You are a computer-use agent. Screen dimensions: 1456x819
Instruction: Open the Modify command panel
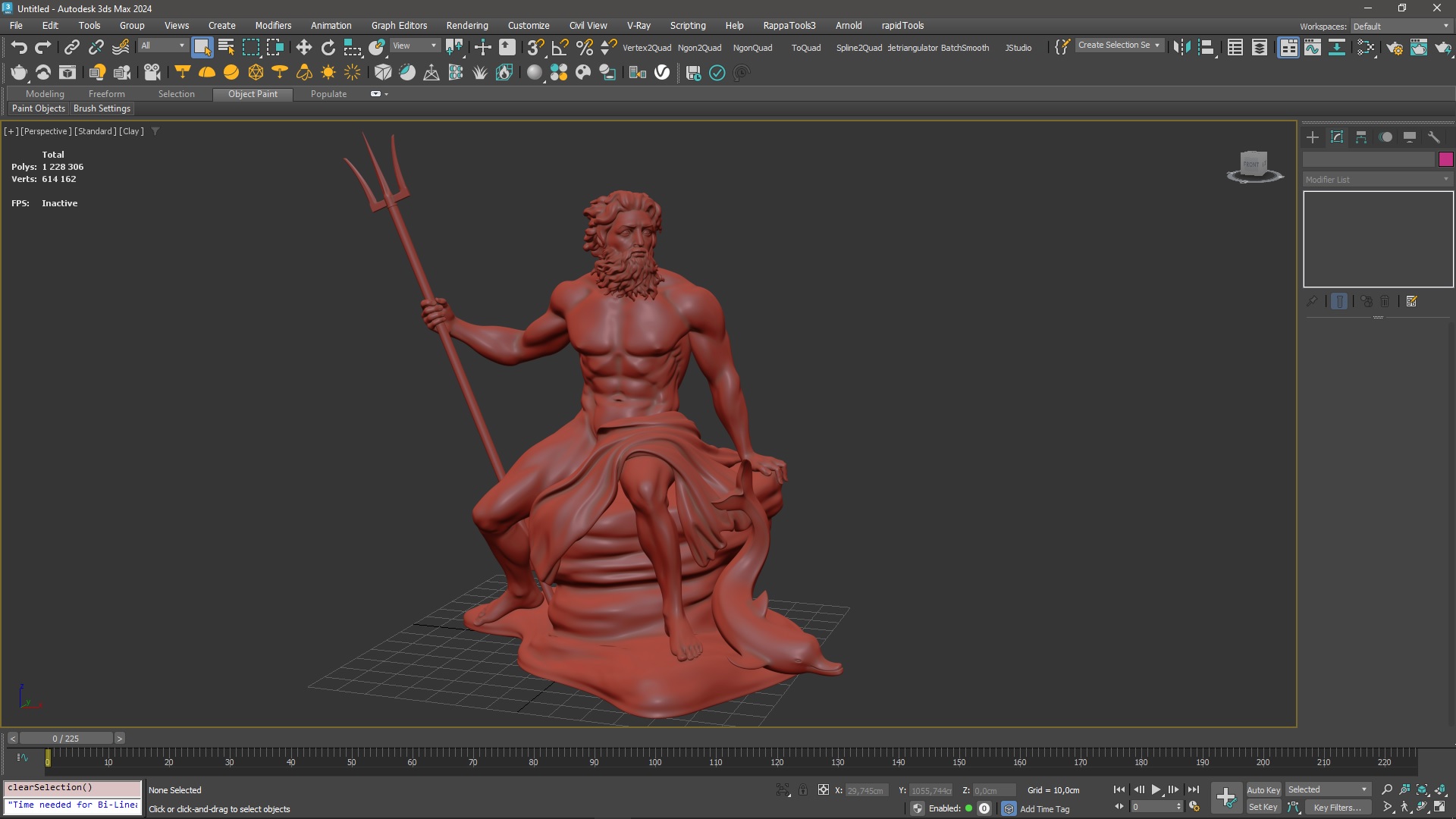[1337, 137]
